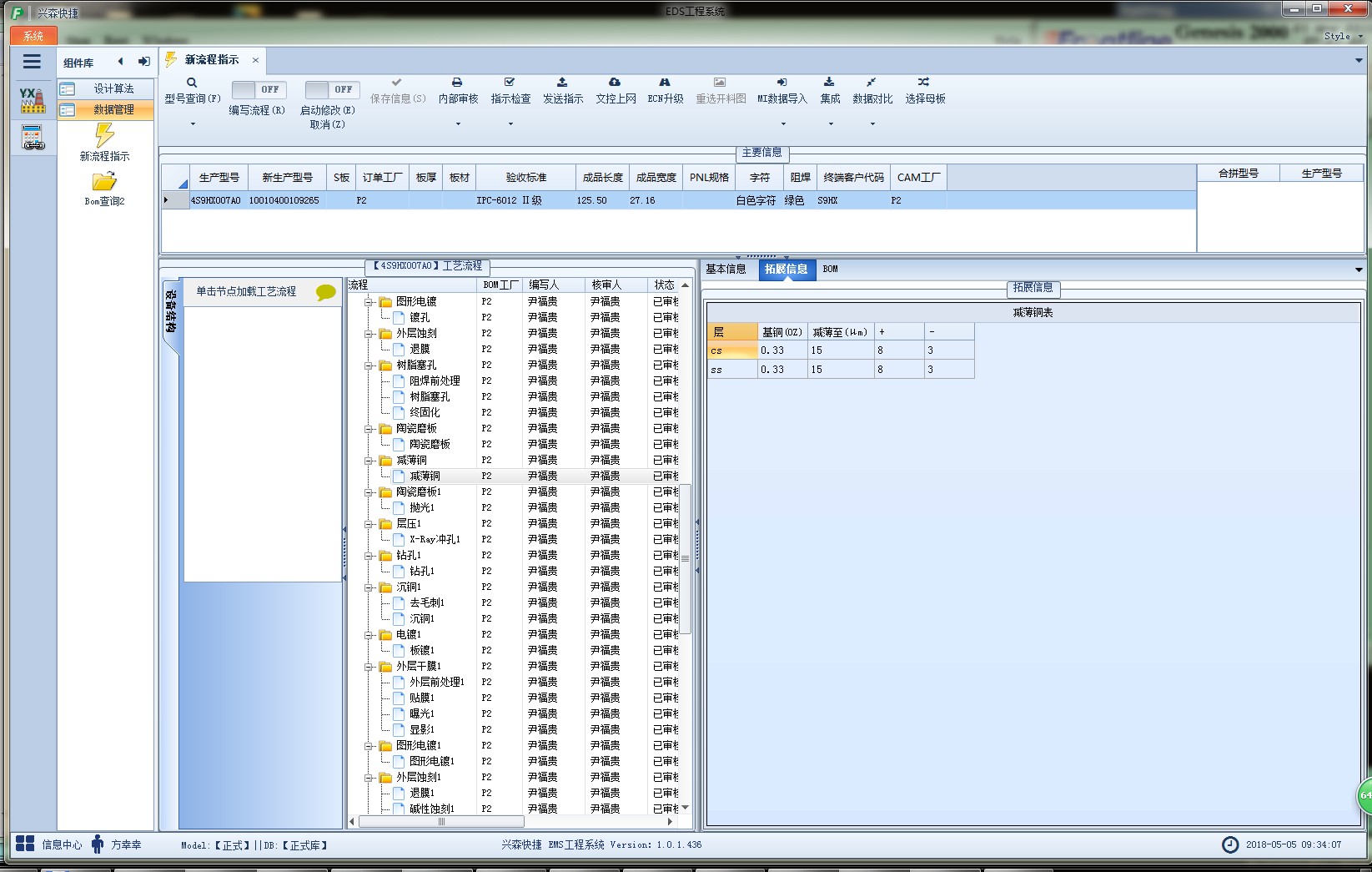Toggle the 自动修改 OFF switch

tap(332, 89)
